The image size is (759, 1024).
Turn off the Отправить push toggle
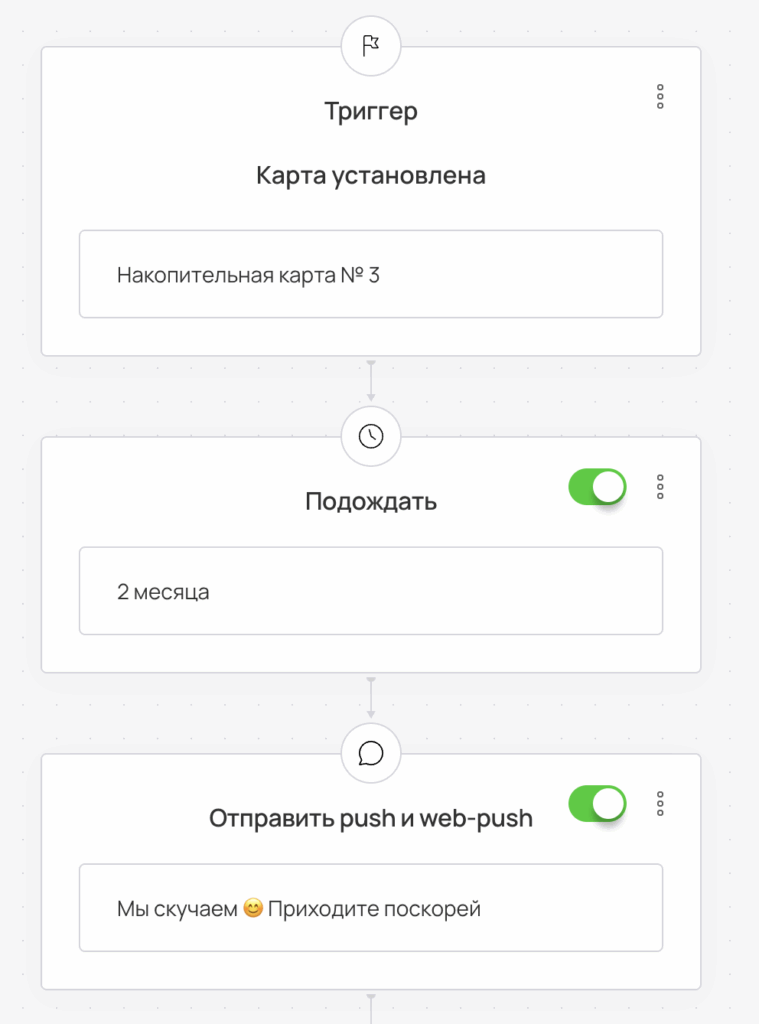(597, 803)
